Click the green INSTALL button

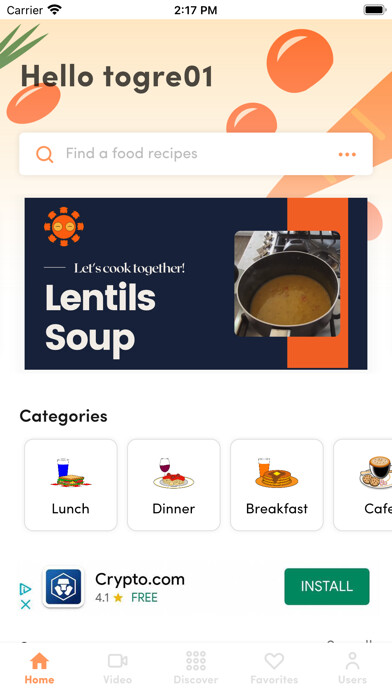click(x=327, y=586)
